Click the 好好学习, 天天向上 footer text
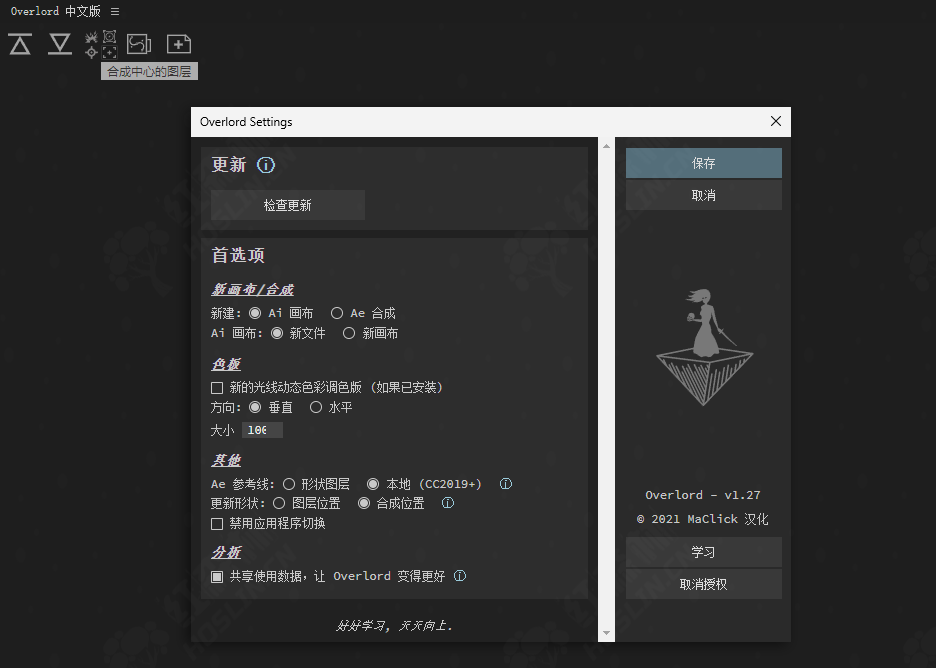Viewport: 936px width, 668px height. pos(394,625)
